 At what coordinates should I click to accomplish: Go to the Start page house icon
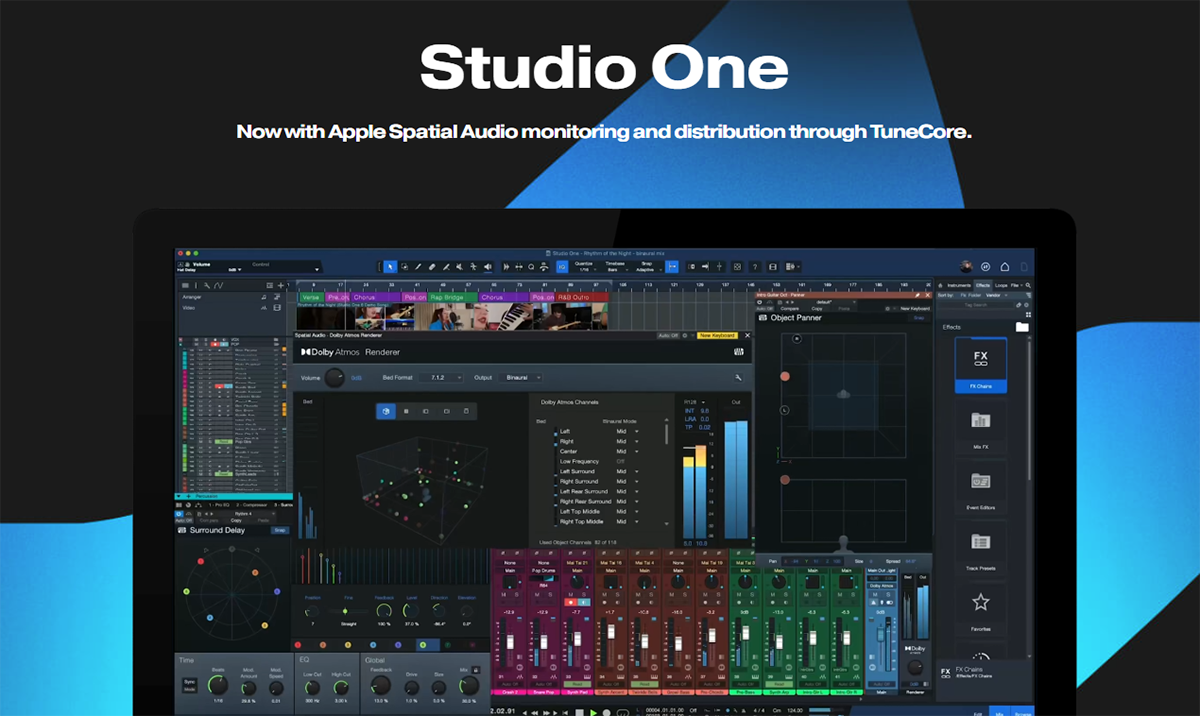click(1005, 267)
